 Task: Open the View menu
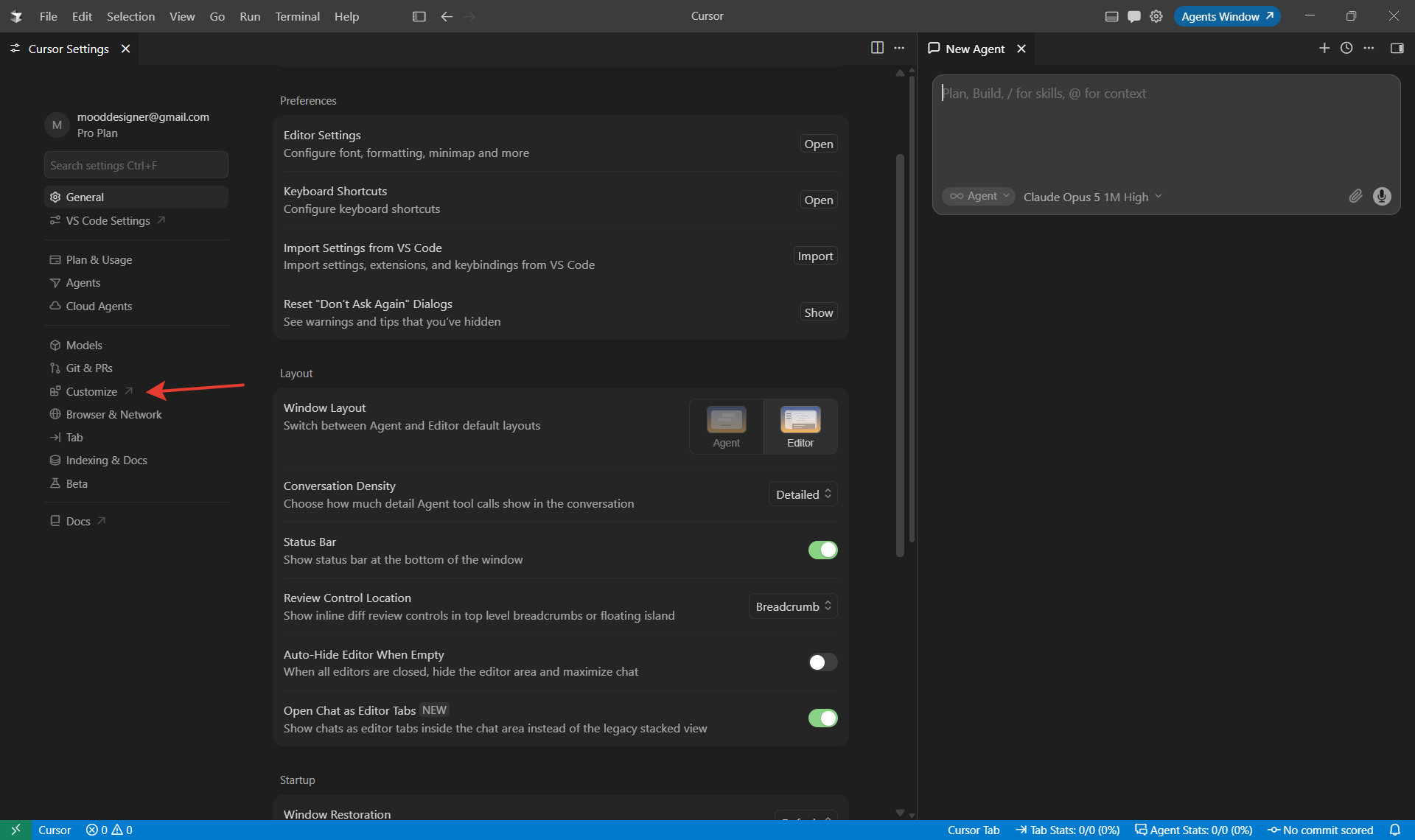point(182,16)
